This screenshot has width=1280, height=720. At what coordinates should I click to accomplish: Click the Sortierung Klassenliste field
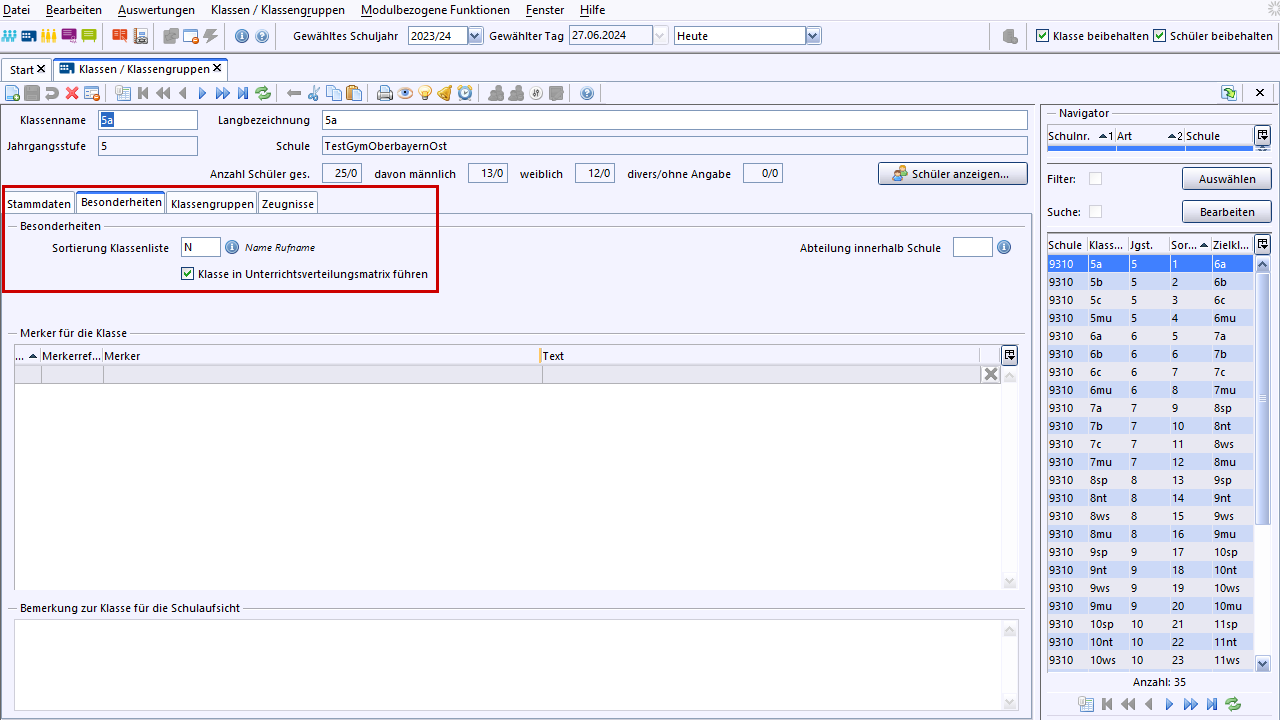click(x=201, y=247)
